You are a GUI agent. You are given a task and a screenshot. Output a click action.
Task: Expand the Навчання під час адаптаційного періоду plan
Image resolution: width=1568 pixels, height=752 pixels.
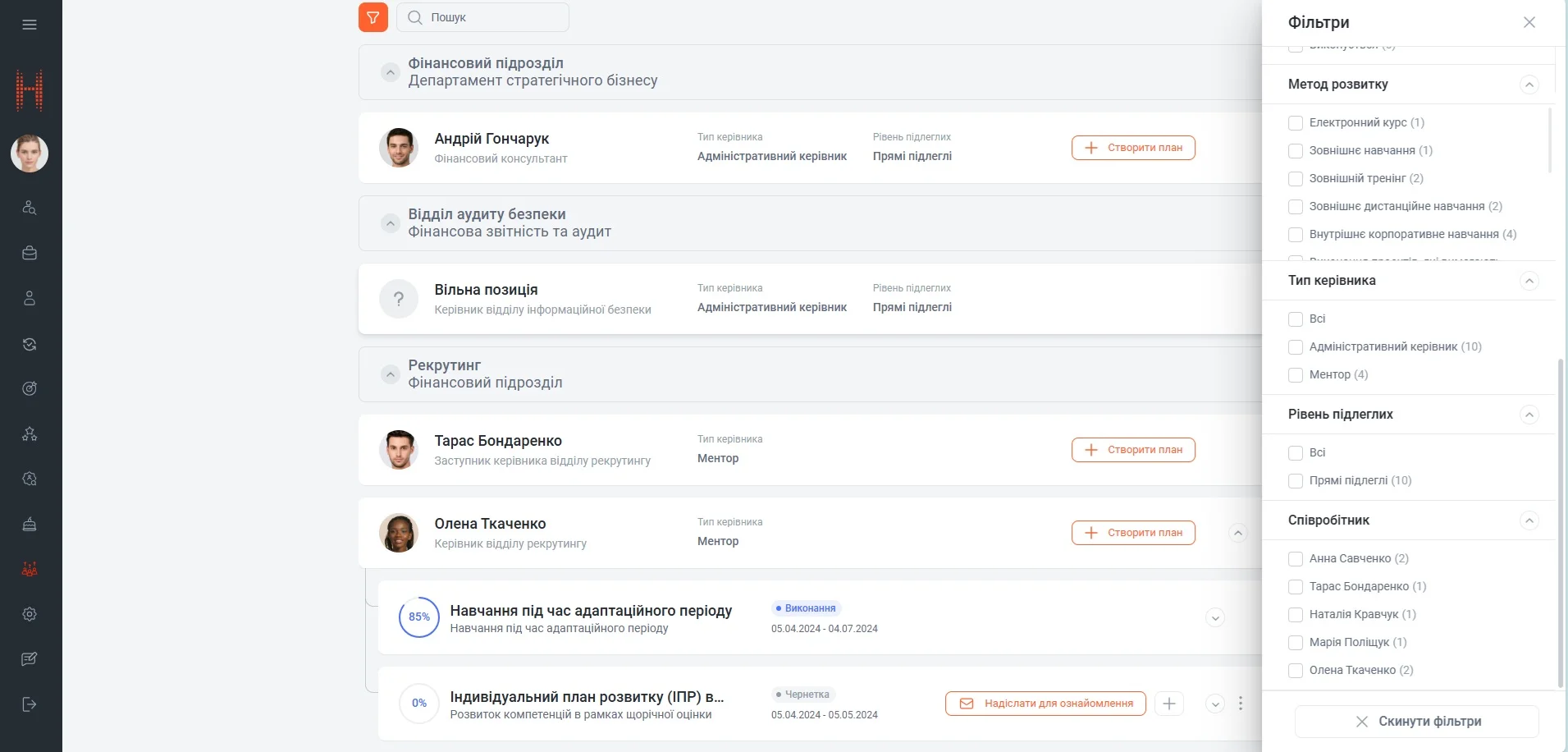pos(1215,618)
